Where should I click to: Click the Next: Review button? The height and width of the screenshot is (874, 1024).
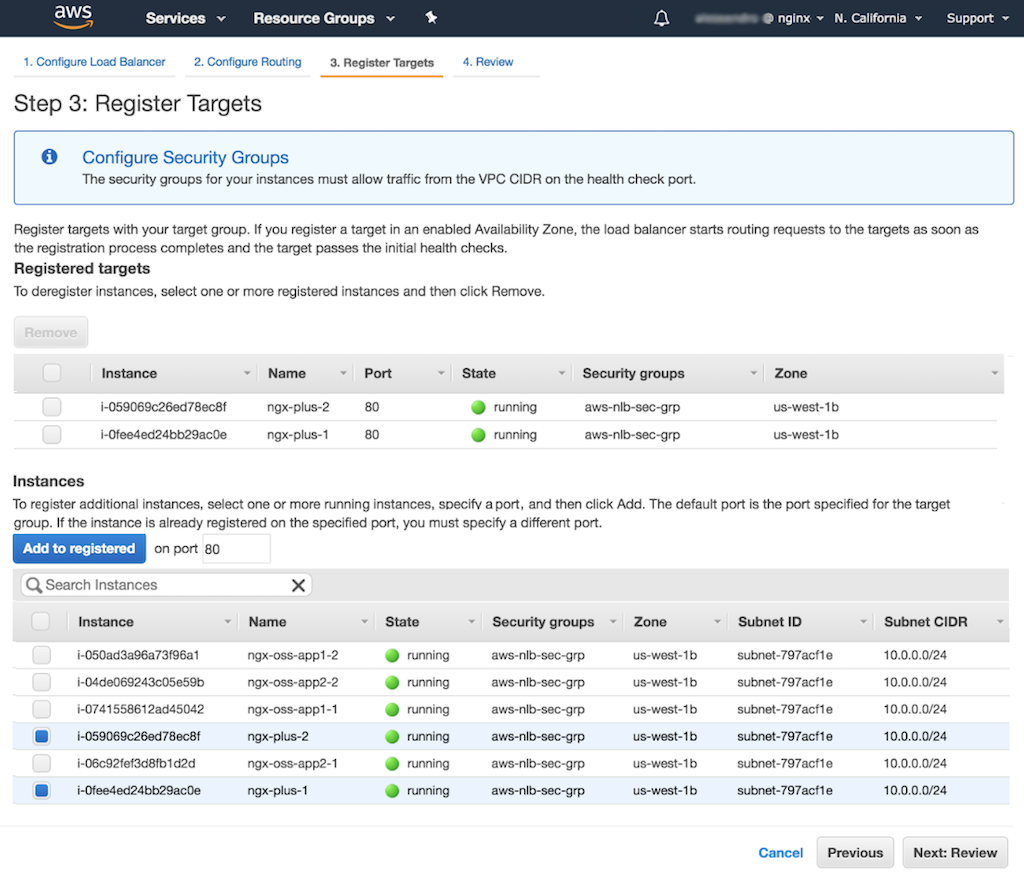(955, 853)
